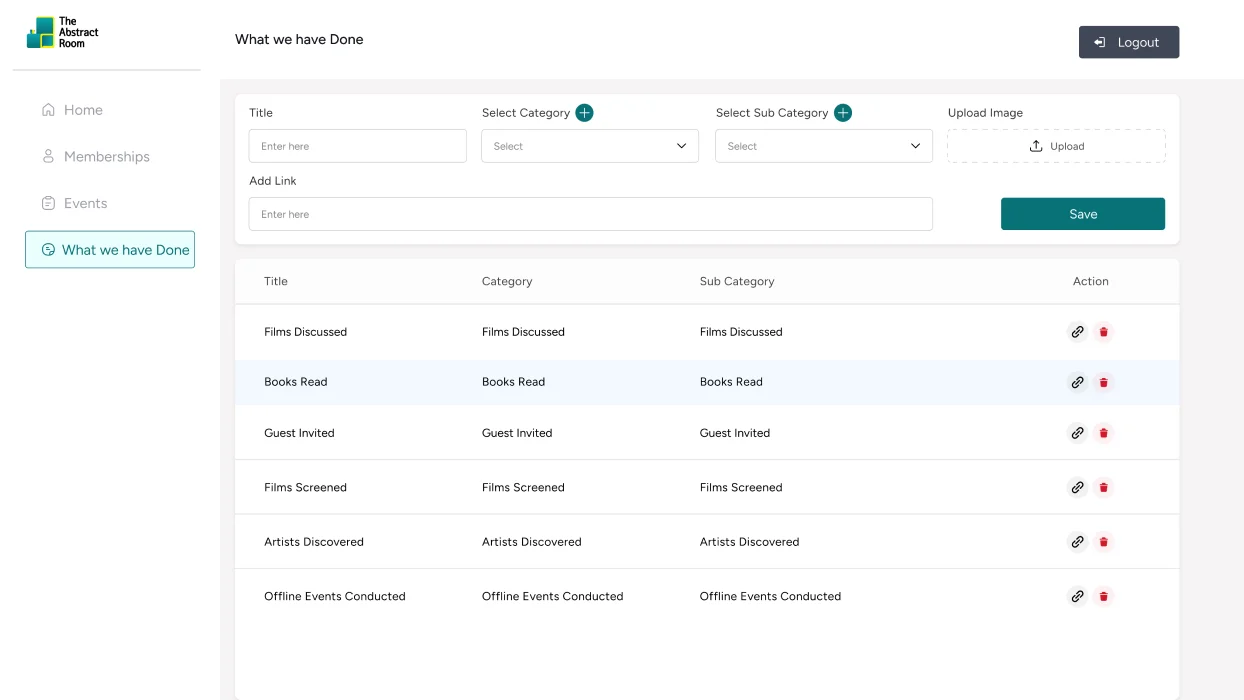Image resolution: width=1244 pixels, height=700 pixels.
Task: Delete the Artists Discovered row
Action: [1104, 542]
